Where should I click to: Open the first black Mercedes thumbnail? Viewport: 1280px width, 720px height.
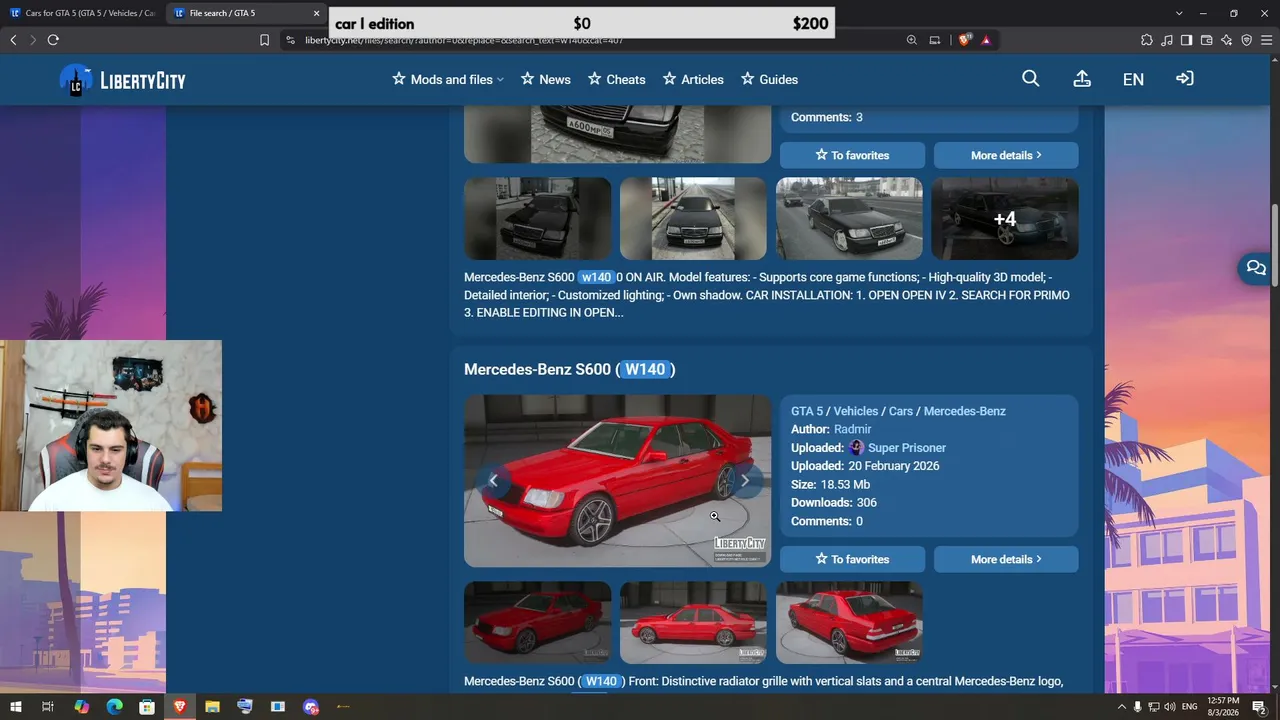coord(537,219)
